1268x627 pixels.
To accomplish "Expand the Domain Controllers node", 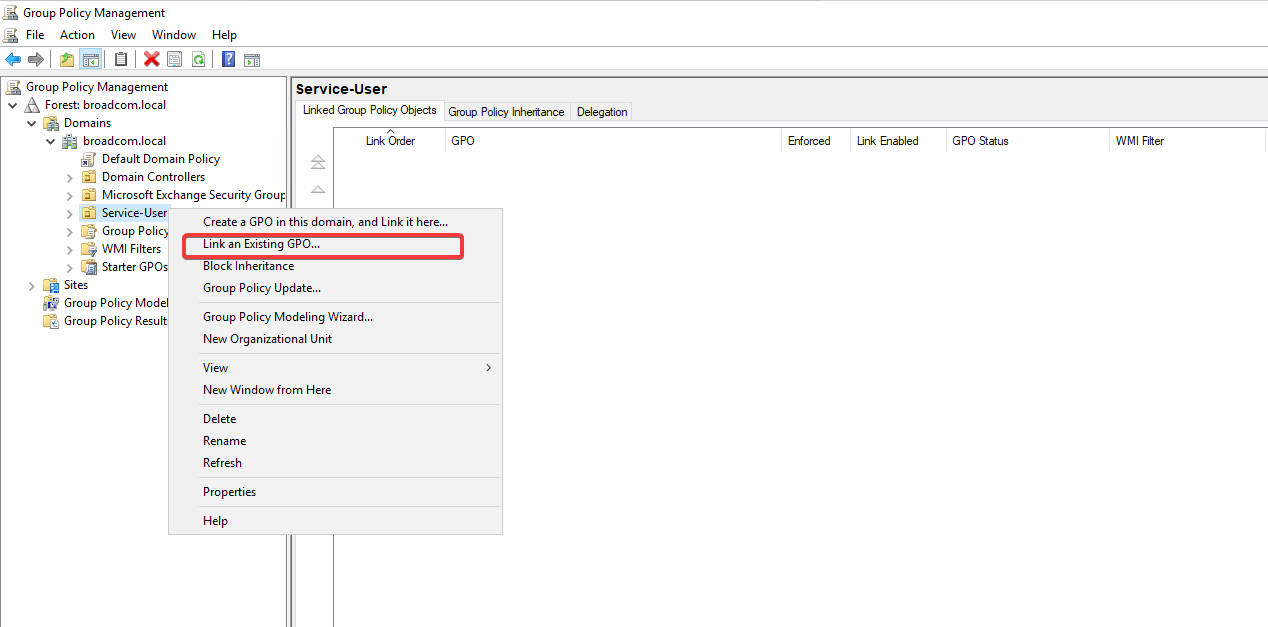I will tap(69, 177).
